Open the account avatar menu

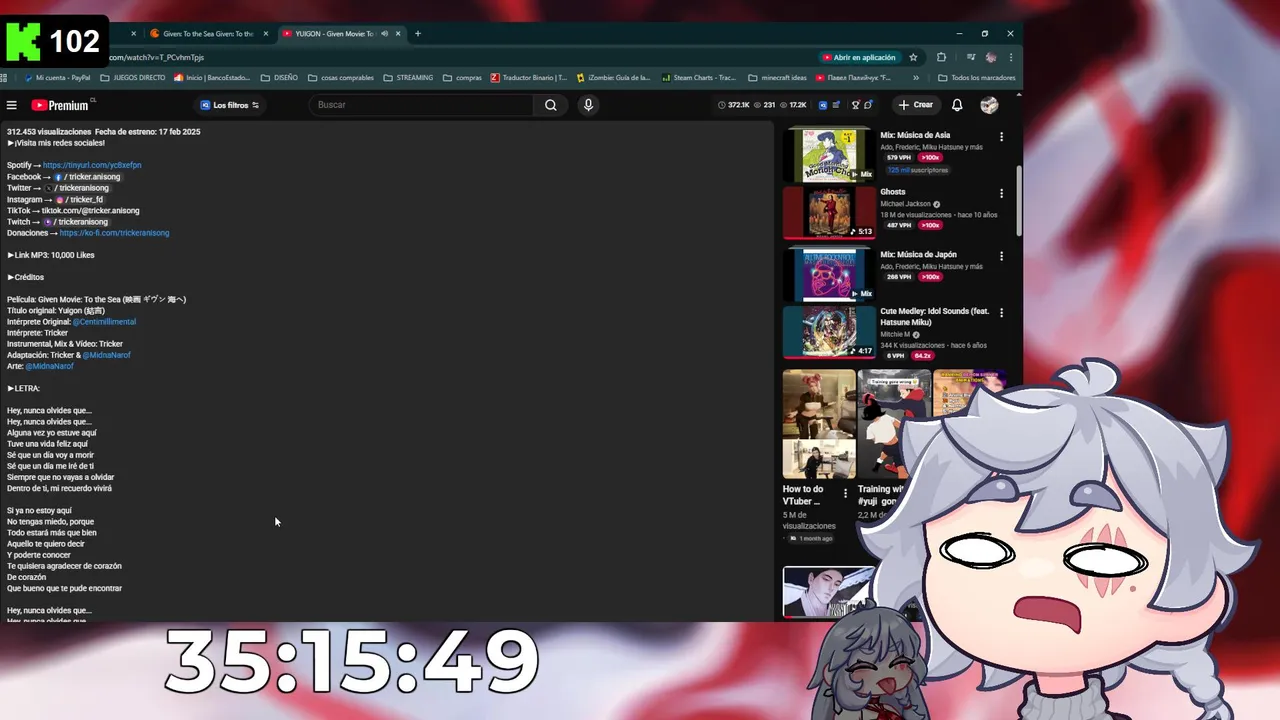[x=989, y=105]
